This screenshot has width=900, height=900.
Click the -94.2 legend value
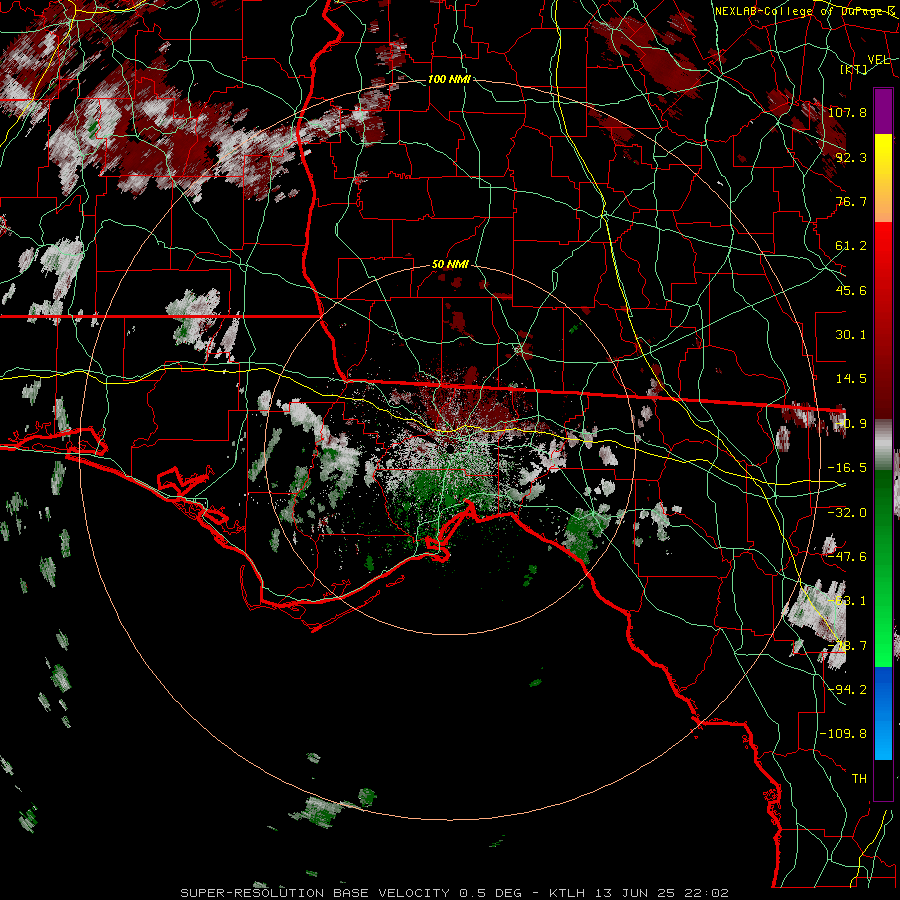pos(847,689)
